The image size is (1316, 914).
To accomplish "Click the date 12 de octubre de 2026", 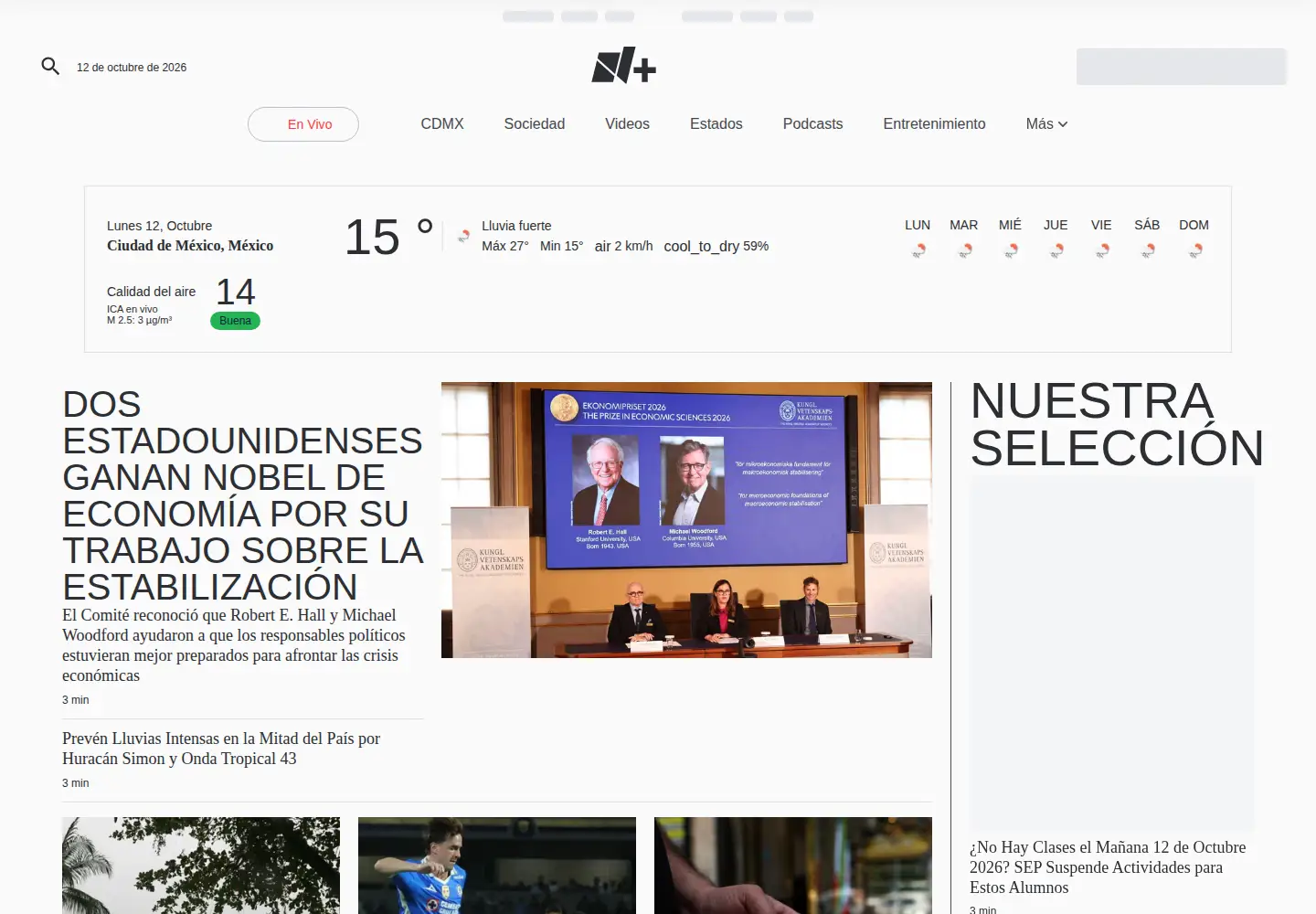I will pos(132,68).
